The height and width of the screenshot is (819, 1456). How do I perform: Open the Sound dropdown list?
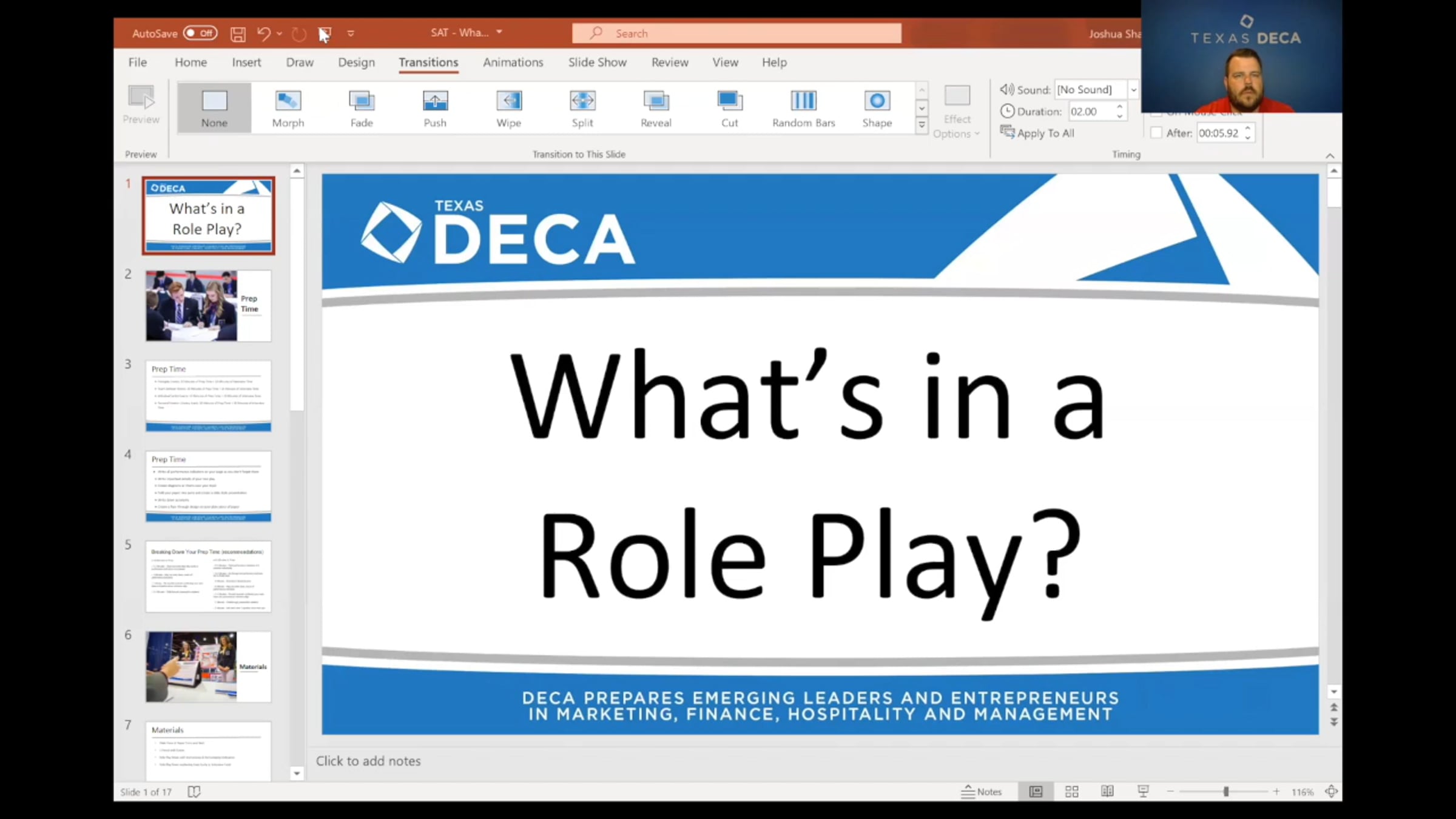click(1133, 90)
